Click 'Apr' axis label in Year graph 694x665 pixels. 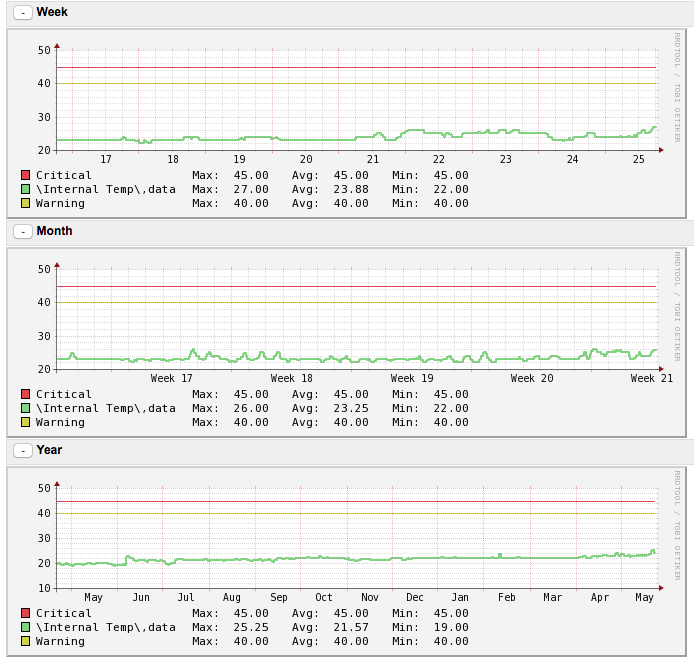[x=600, y=598]
